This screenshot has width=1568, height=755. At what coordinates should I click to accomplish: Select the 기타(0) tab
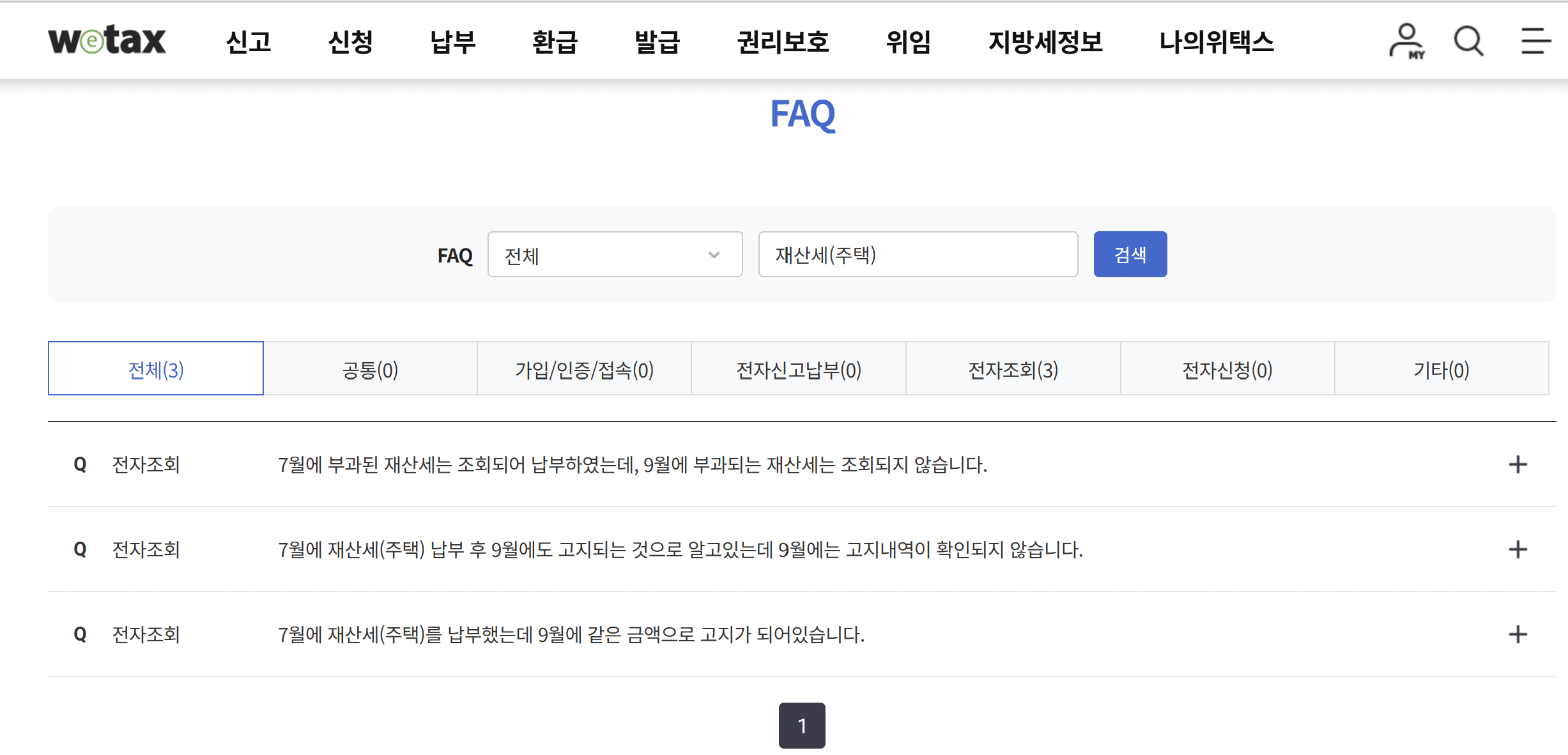1441,369
